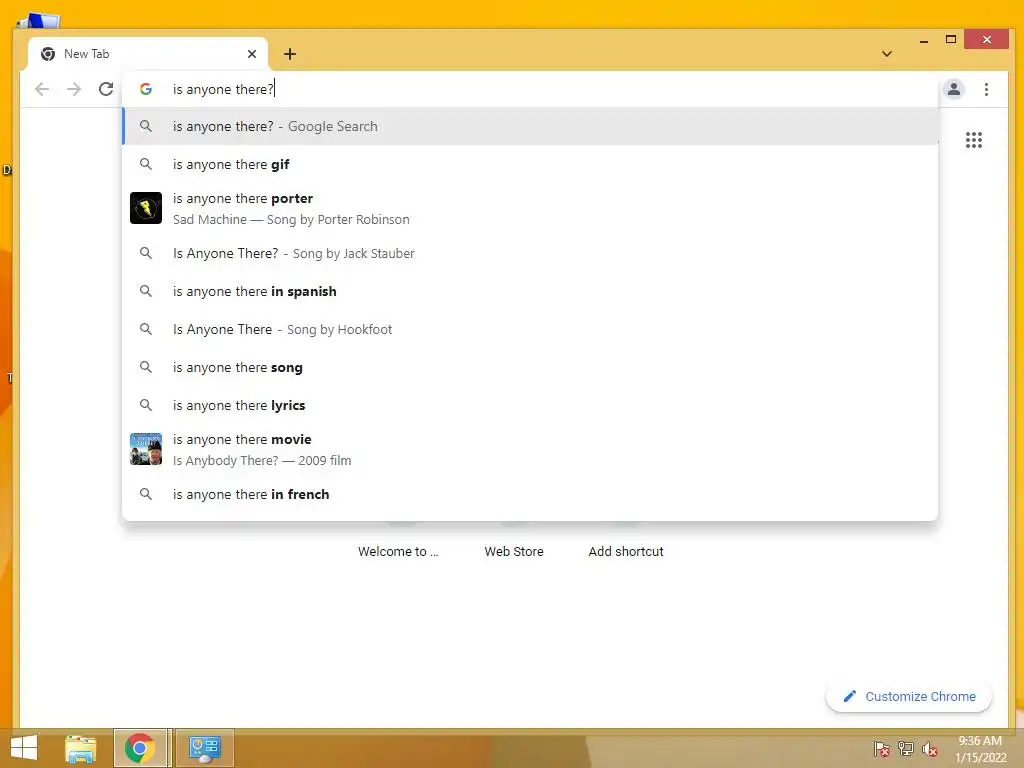Open the Windows Start button

click(24, 748)
